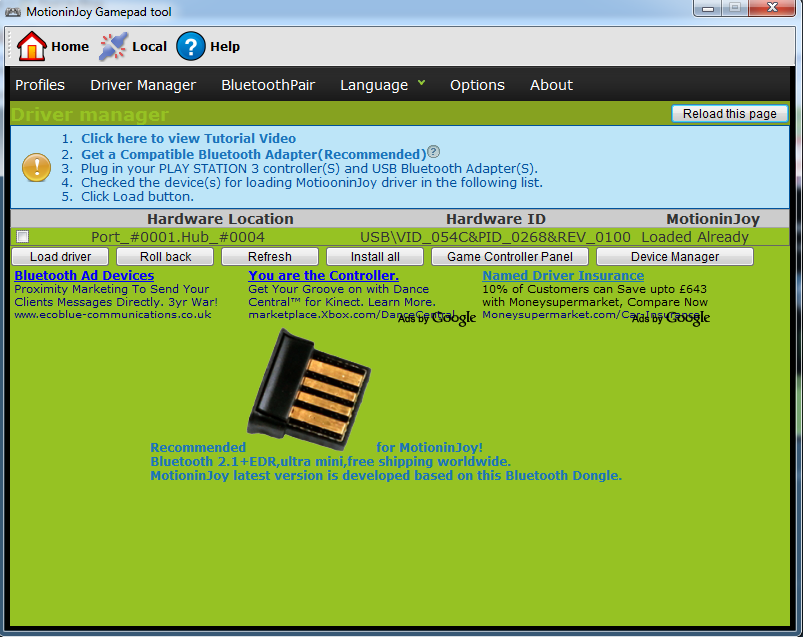This screenshot has width=804, height=638.
Task: Switch to the Driver Manager menu
Action: click(143, 85)
